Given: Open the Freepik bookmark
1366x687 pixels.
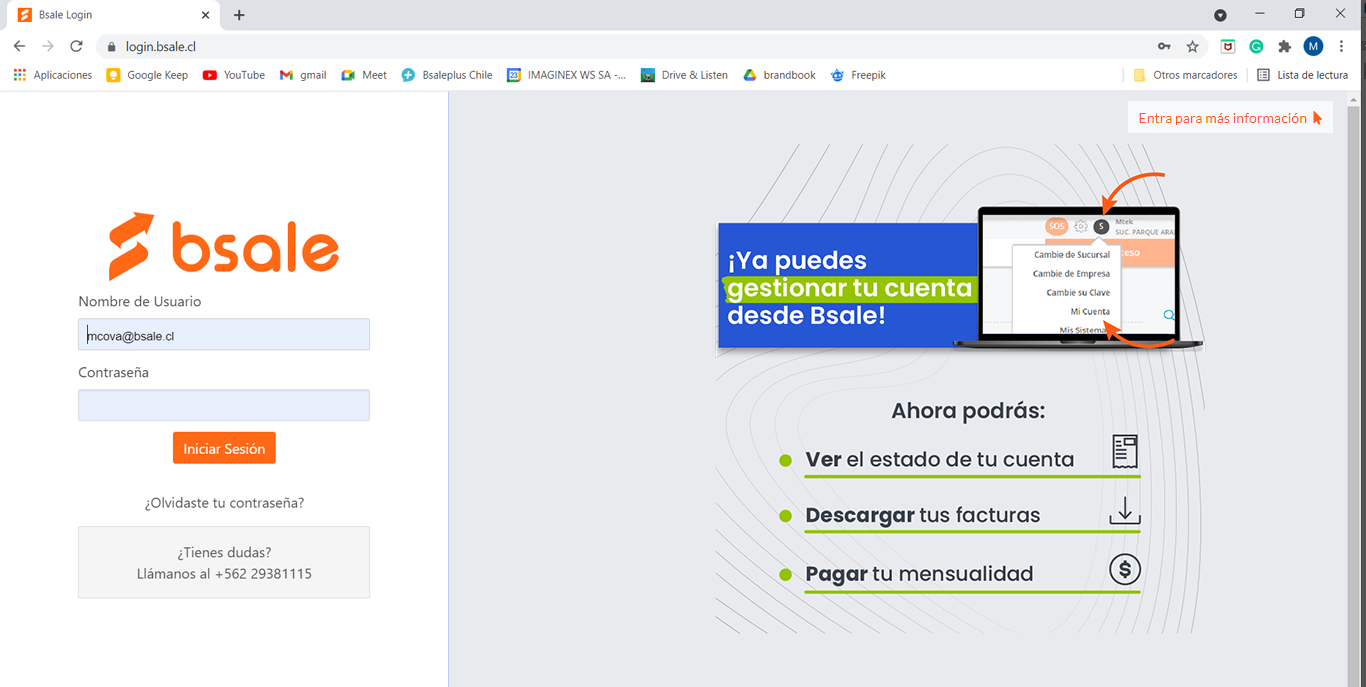Looking at the screenshot, I should 858,75.
